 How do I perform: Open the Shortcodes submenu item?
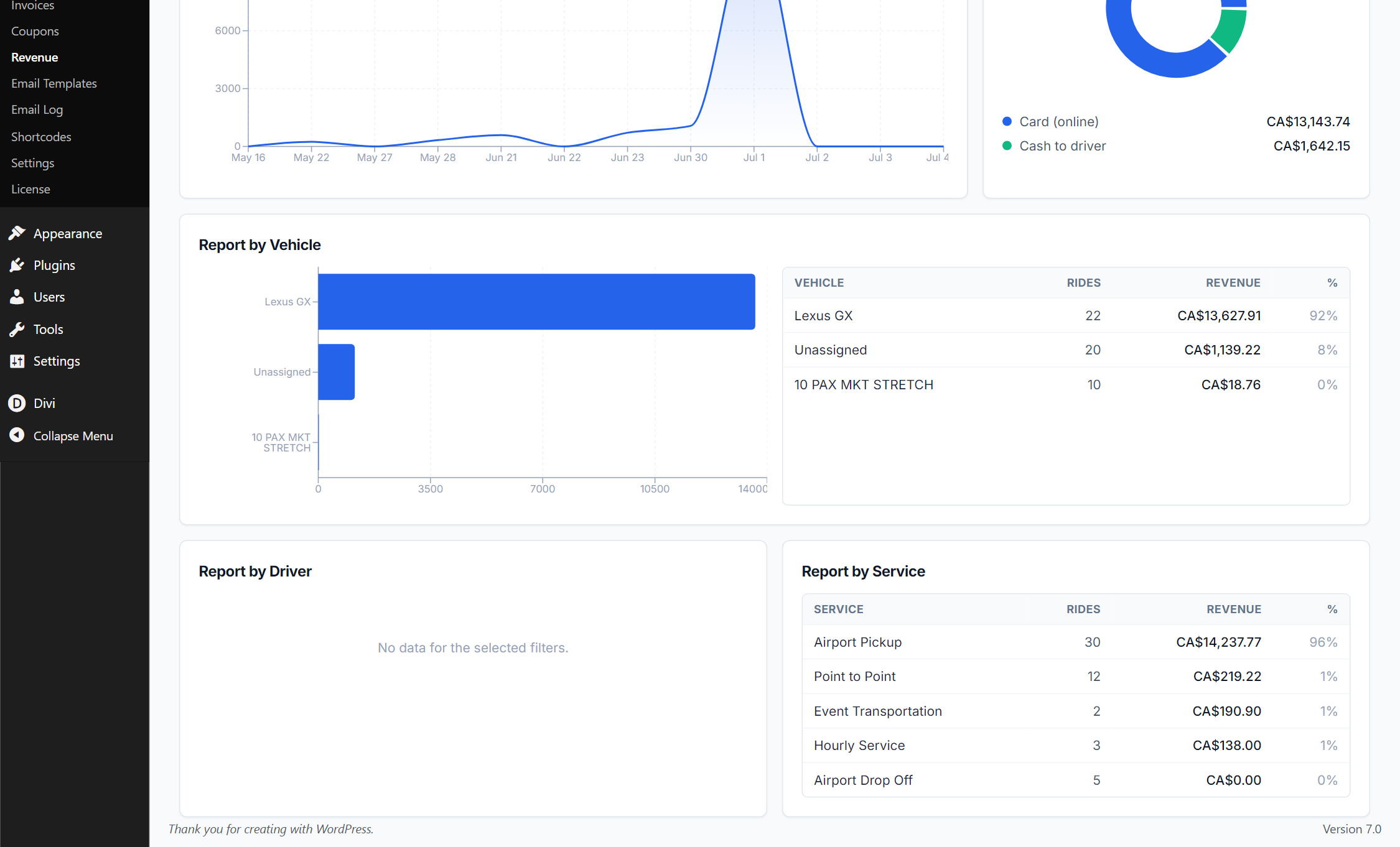tap(41, 137)
